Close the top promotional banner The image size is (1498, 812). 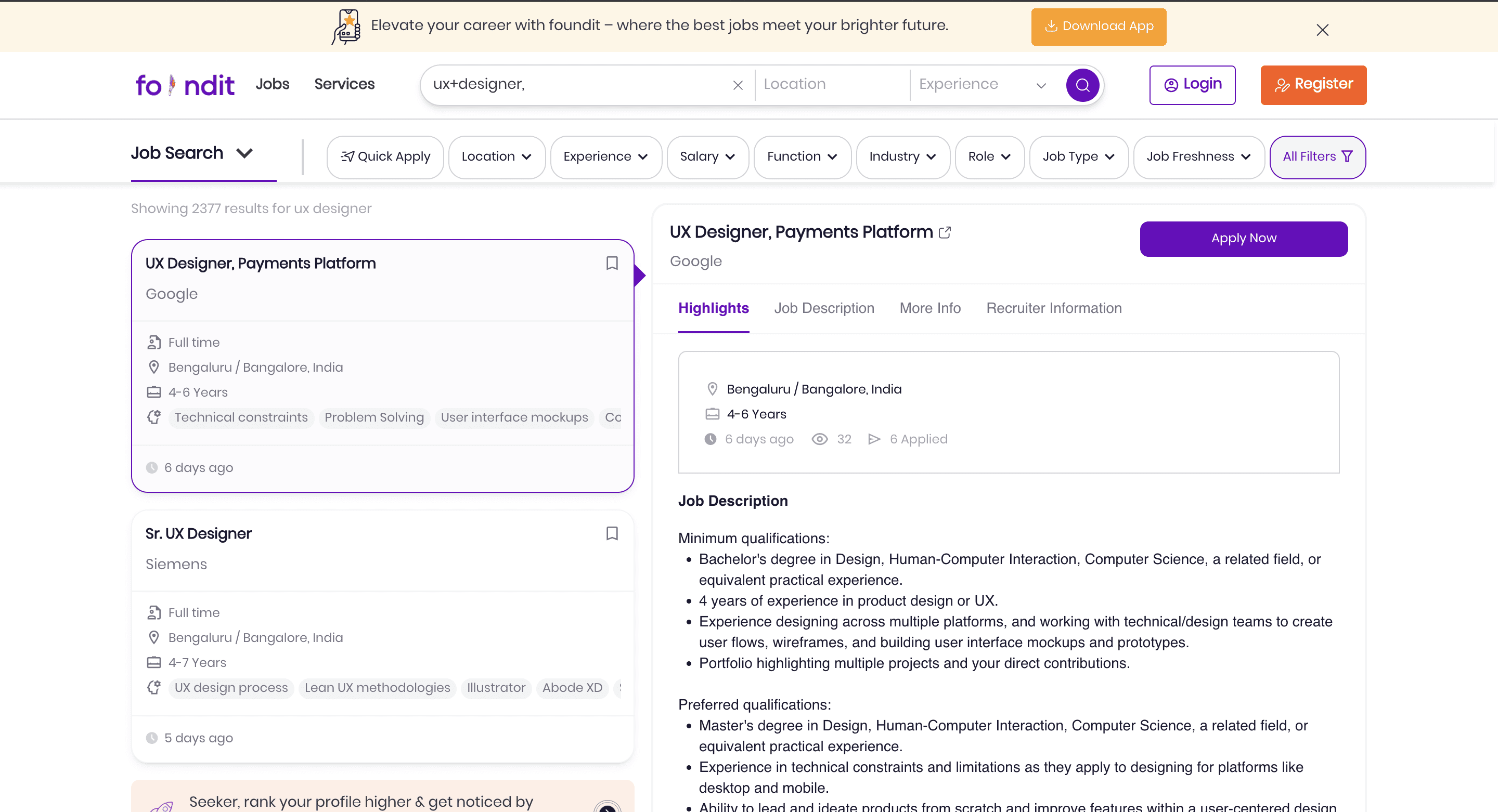click(x=1322, y=30)
